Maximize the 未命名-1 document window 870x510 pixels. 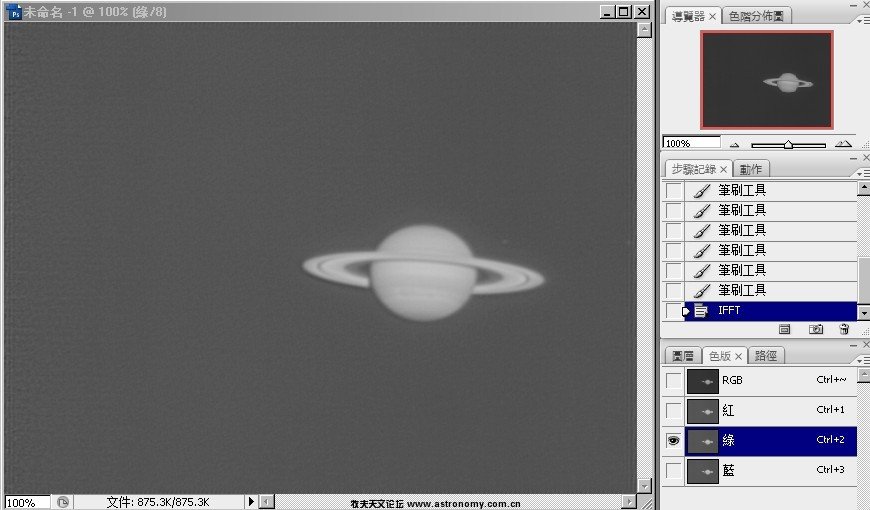click(x=624, y=12)
